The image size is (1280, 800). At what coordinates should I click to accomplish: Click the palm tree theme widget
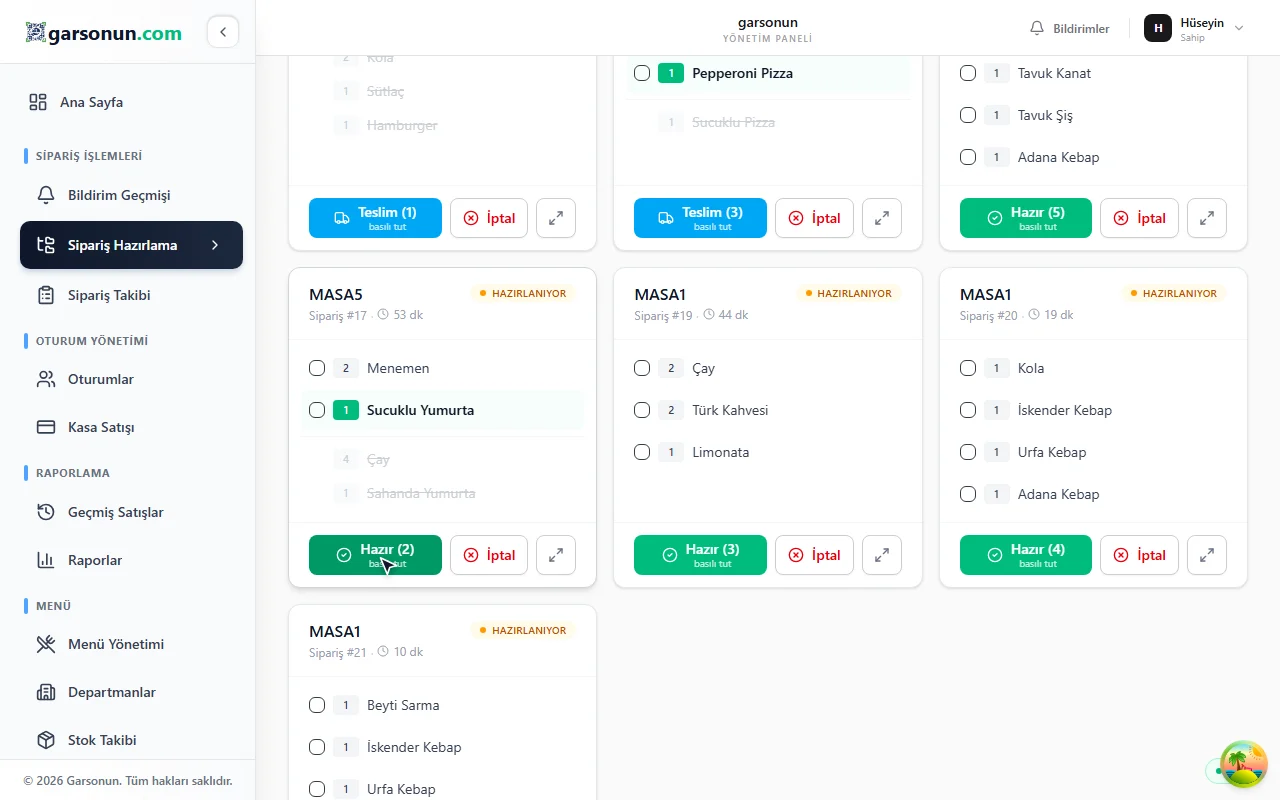coord(1244,765)
